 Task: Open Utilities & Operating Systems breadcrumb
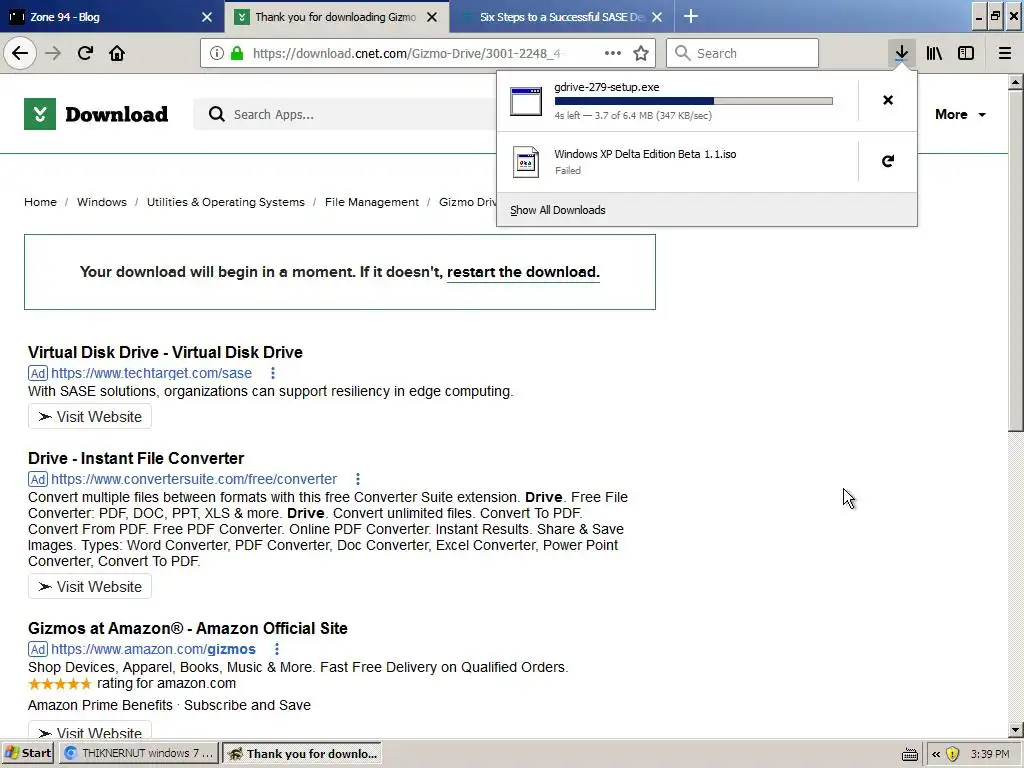tap(225, 202)
